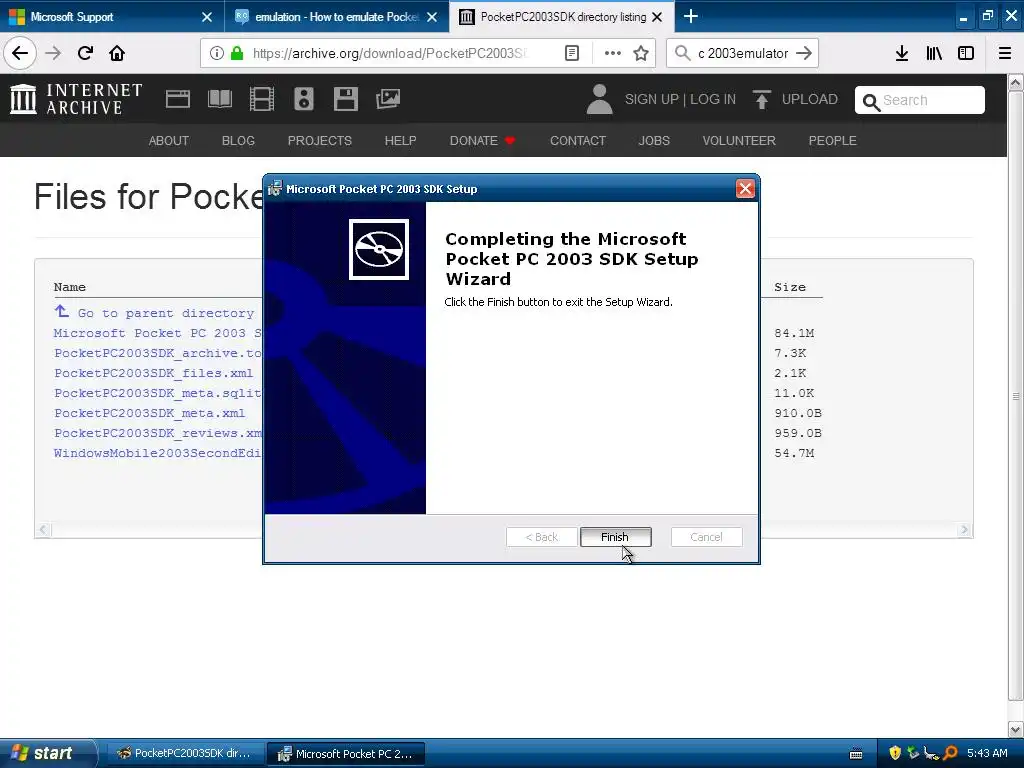1024x768 pixels.
Task: Click the browser address bar URL
Action: click(x=390, y=53)
